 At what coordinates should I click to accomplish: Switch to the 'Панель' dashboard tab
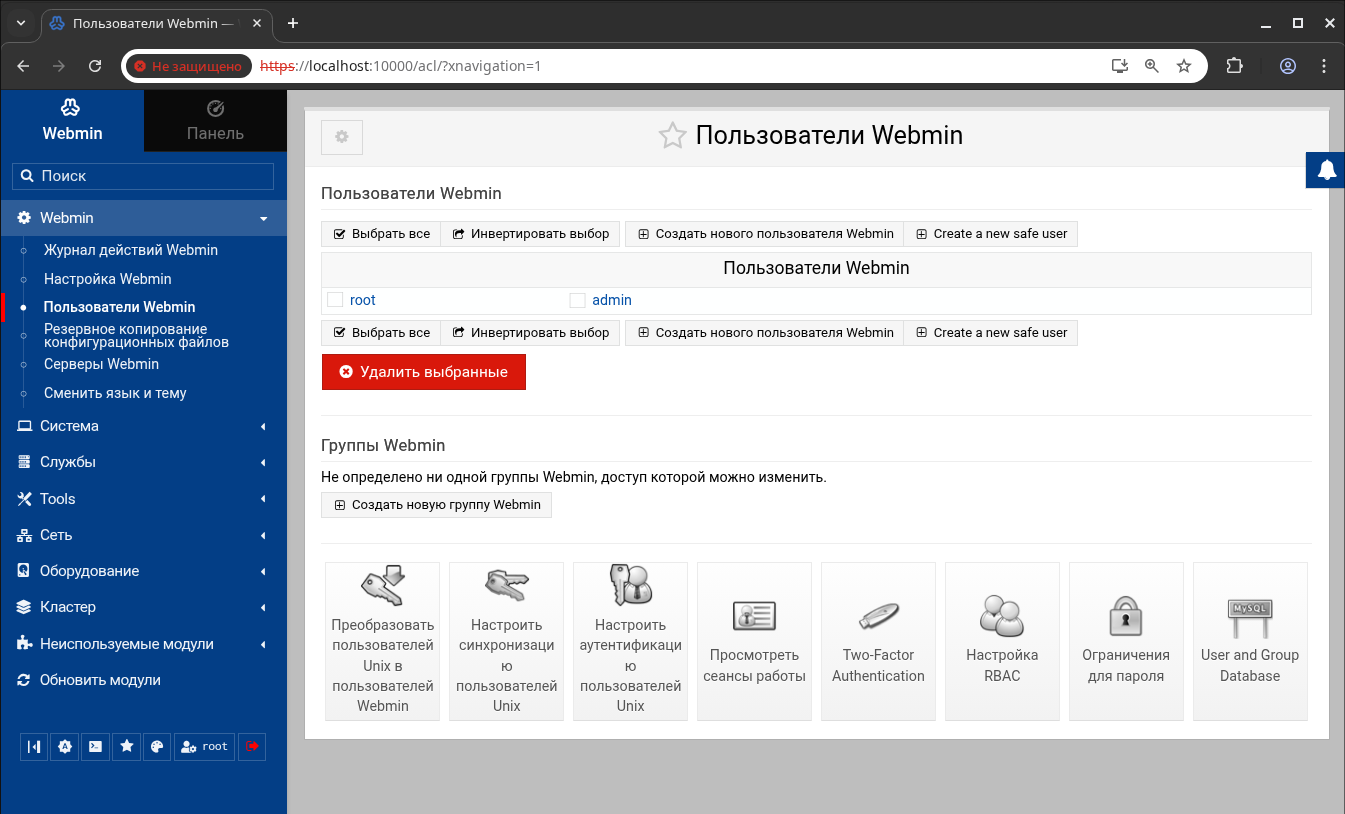(x=215, y=121)
